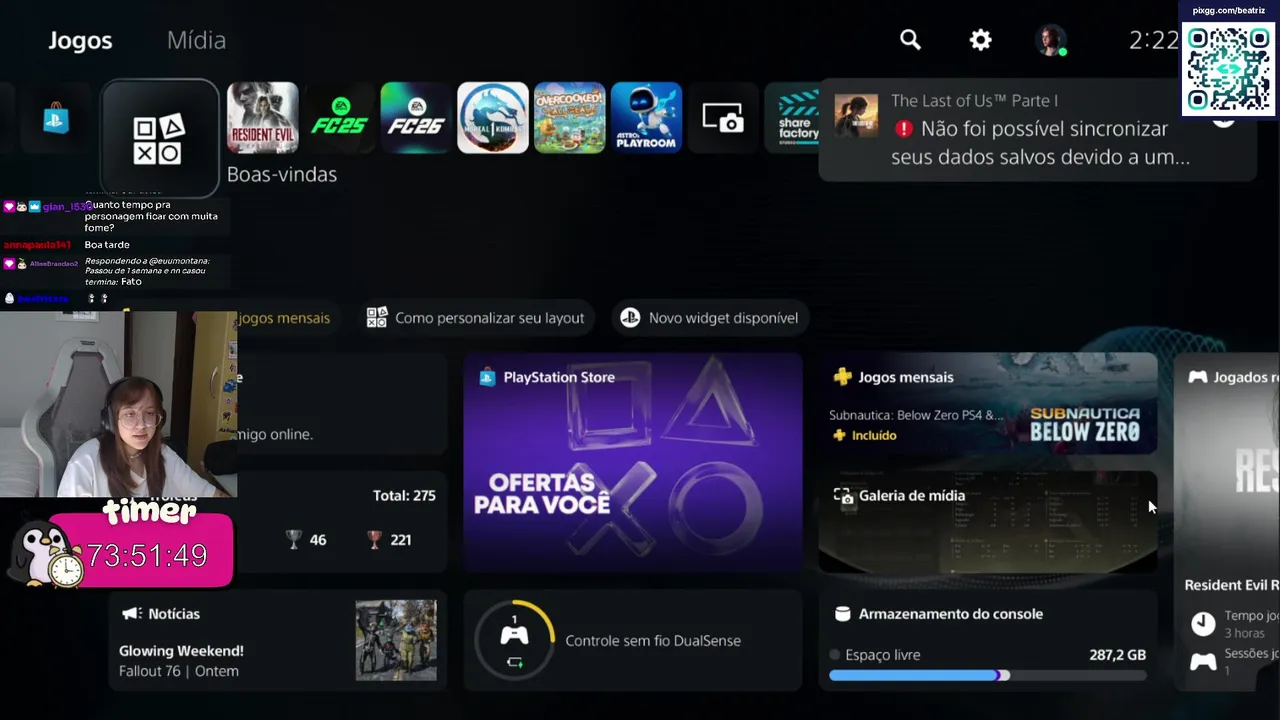The image size is (1280, 720).
Task: Click the console storage disk icon
Action: (842, 614)
